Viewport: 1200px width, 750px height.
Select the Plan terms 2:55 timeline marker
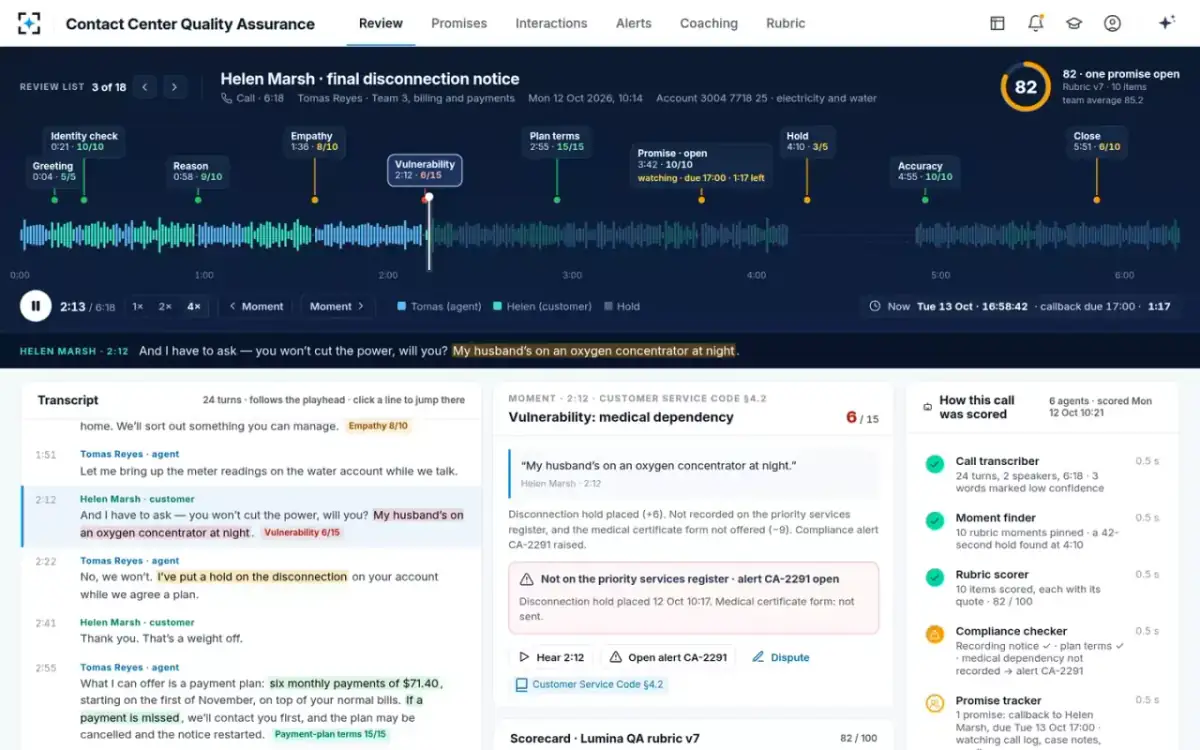pos(556,142)
